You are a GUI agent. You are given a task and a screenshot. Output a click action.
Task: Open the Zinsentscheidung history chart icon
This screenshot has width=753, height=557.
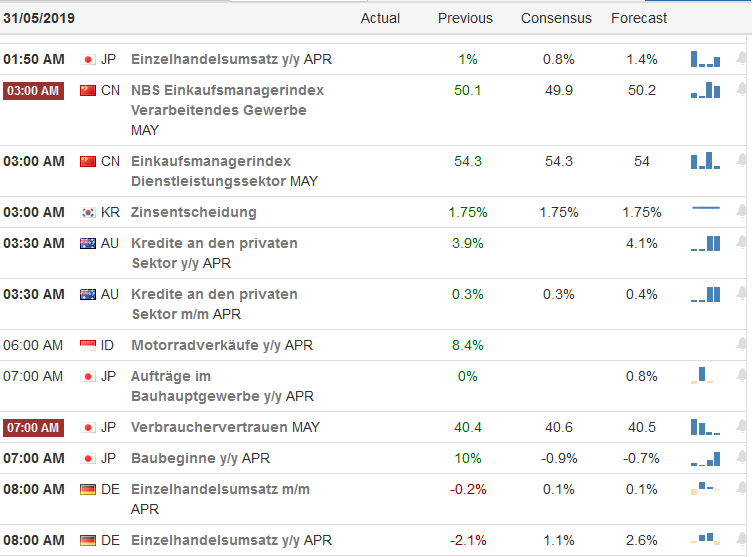coord(705,208)
